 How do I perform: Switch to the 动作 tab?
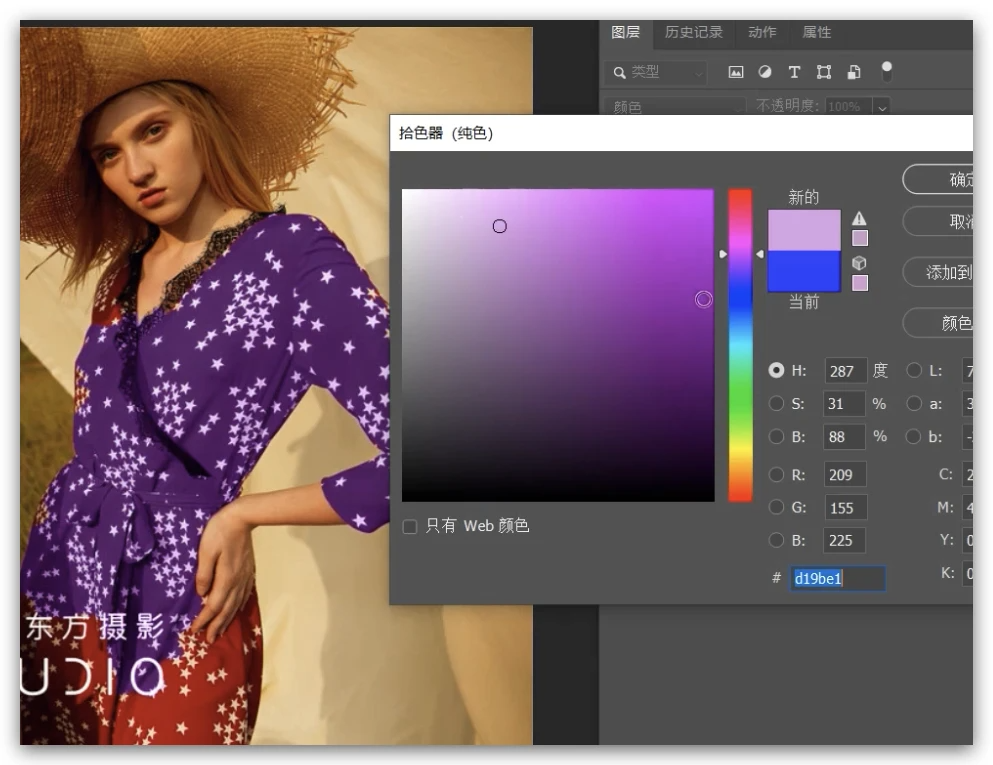click(x=762, y=32)
